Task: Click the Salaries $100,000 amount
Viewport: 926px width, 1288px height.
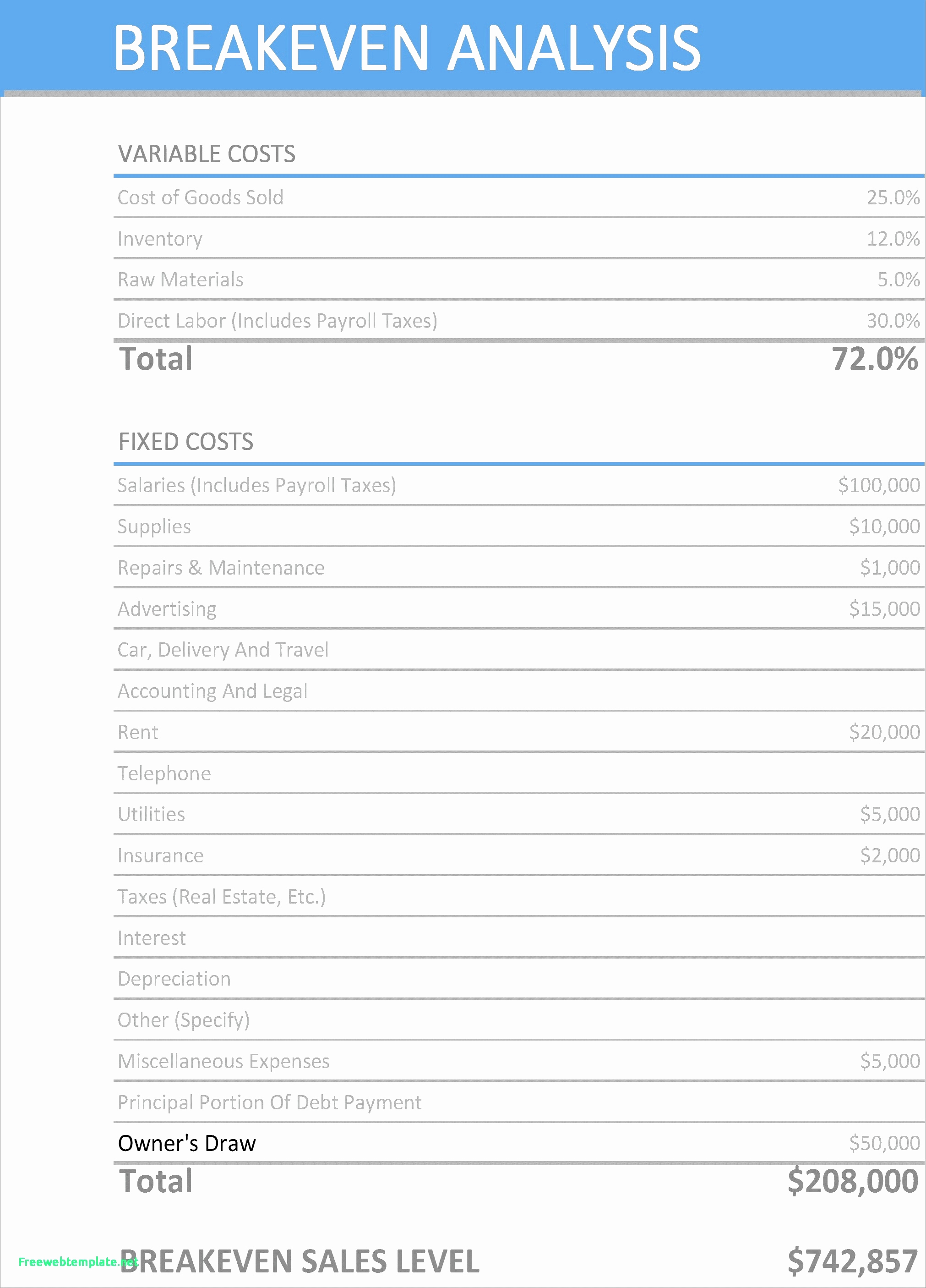Action: [878, 486]
